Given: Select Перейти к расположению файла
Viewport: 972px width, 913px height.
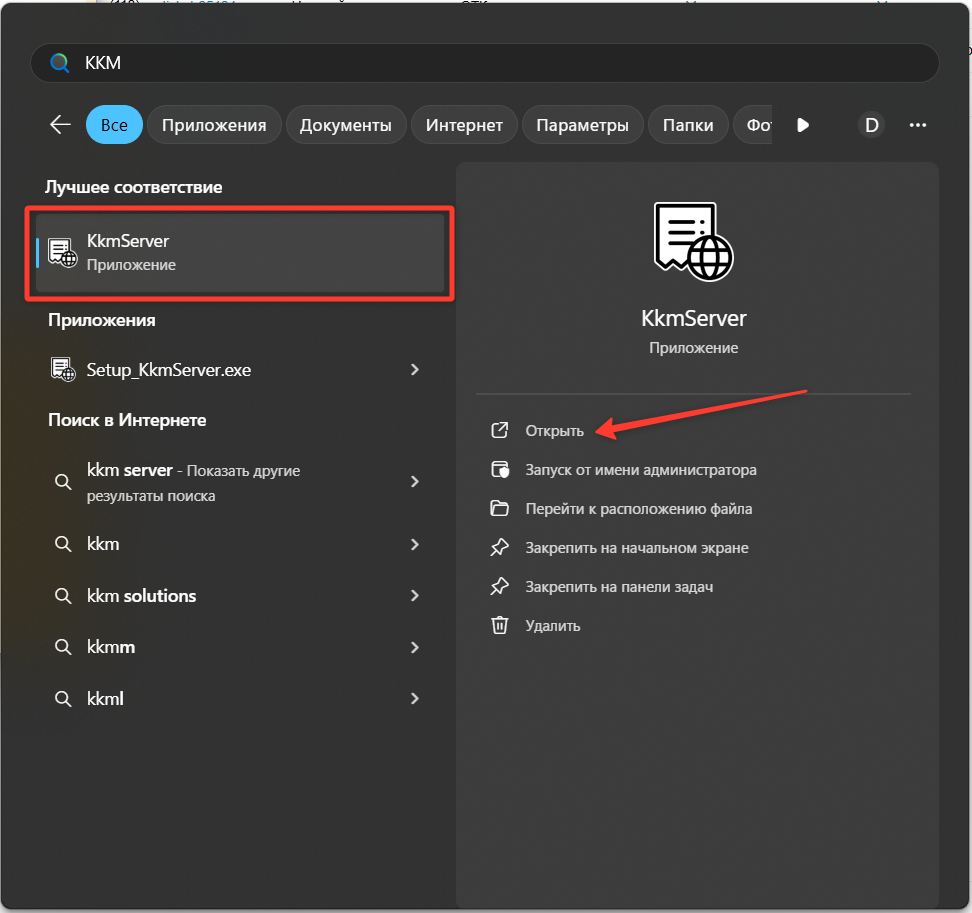Looking at the screenshot, I should click(638, 509).
